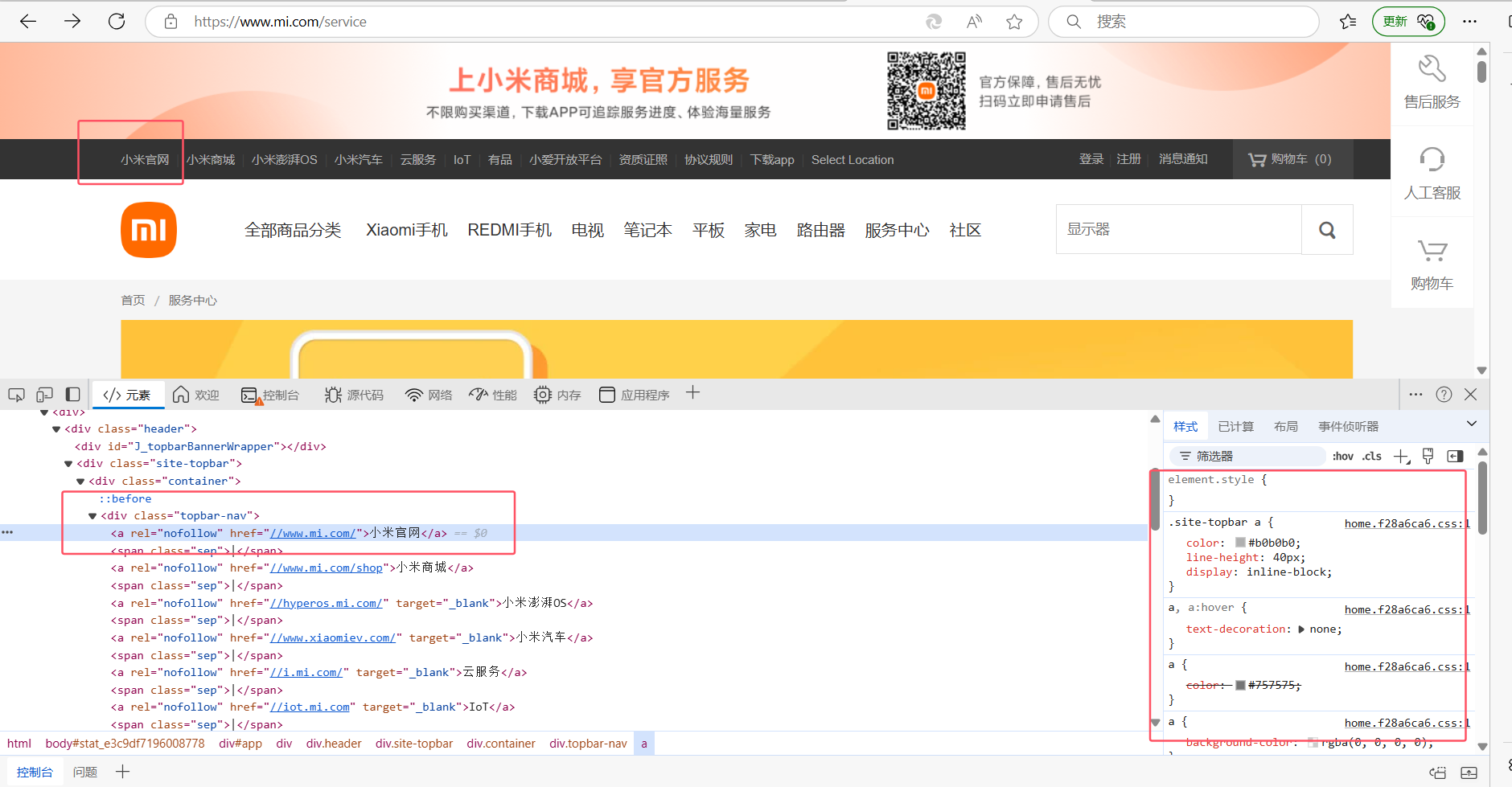Click the green 更新 update button

1408,22
